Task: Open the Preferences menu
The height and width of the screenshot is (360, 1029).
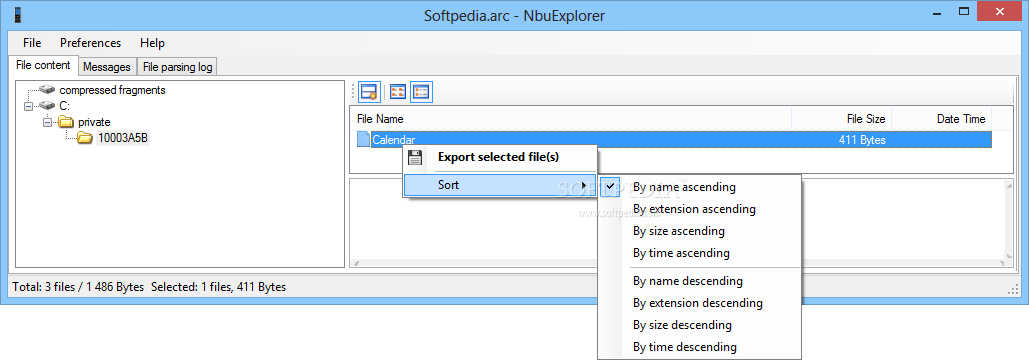Action: tap(91, 43)
